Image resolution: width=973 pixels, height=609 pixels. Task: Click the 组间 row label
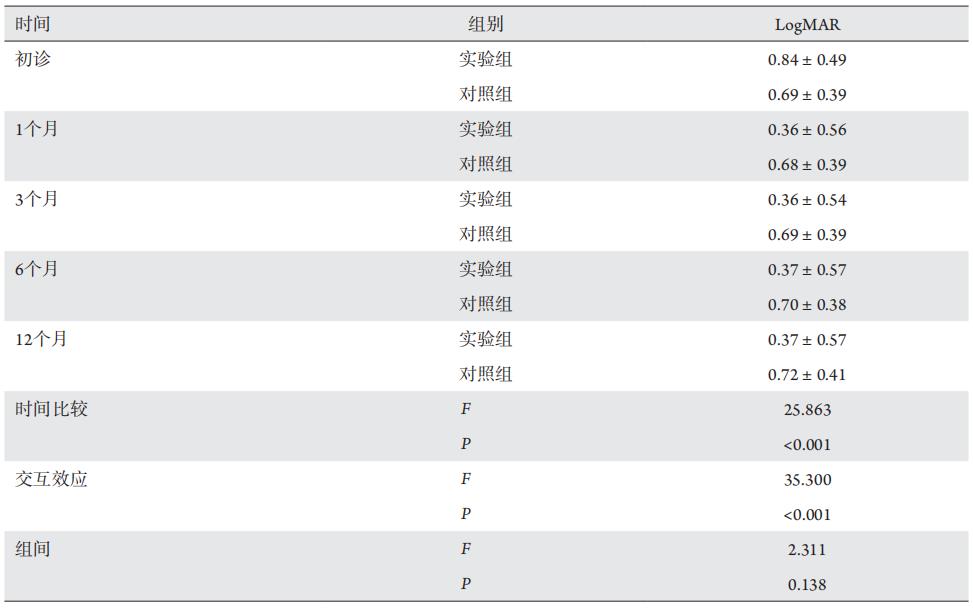point(32,550)
